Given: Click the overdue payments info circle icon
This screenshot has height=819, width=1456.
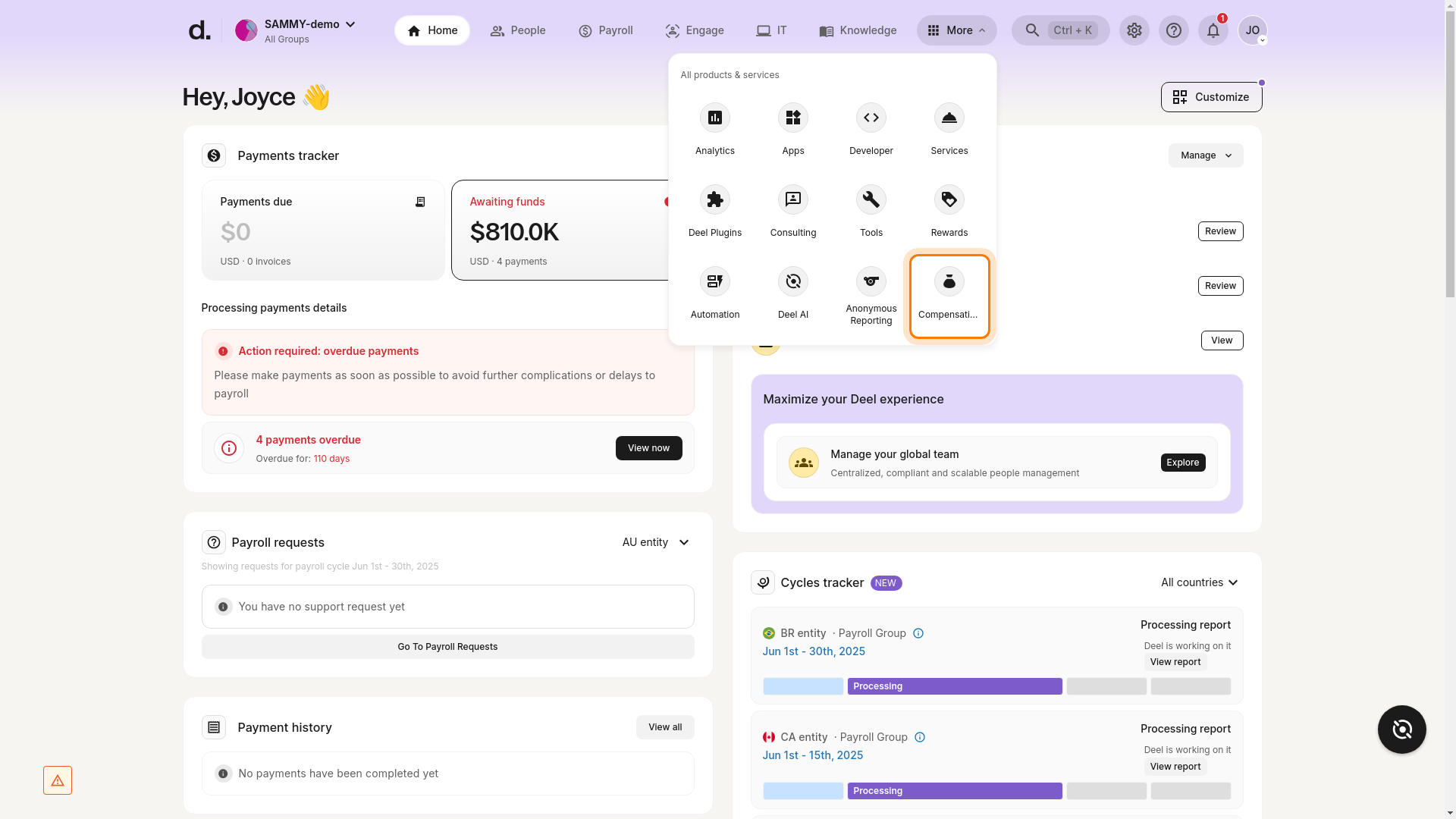Looking at the screenshot, I should 228,448.
